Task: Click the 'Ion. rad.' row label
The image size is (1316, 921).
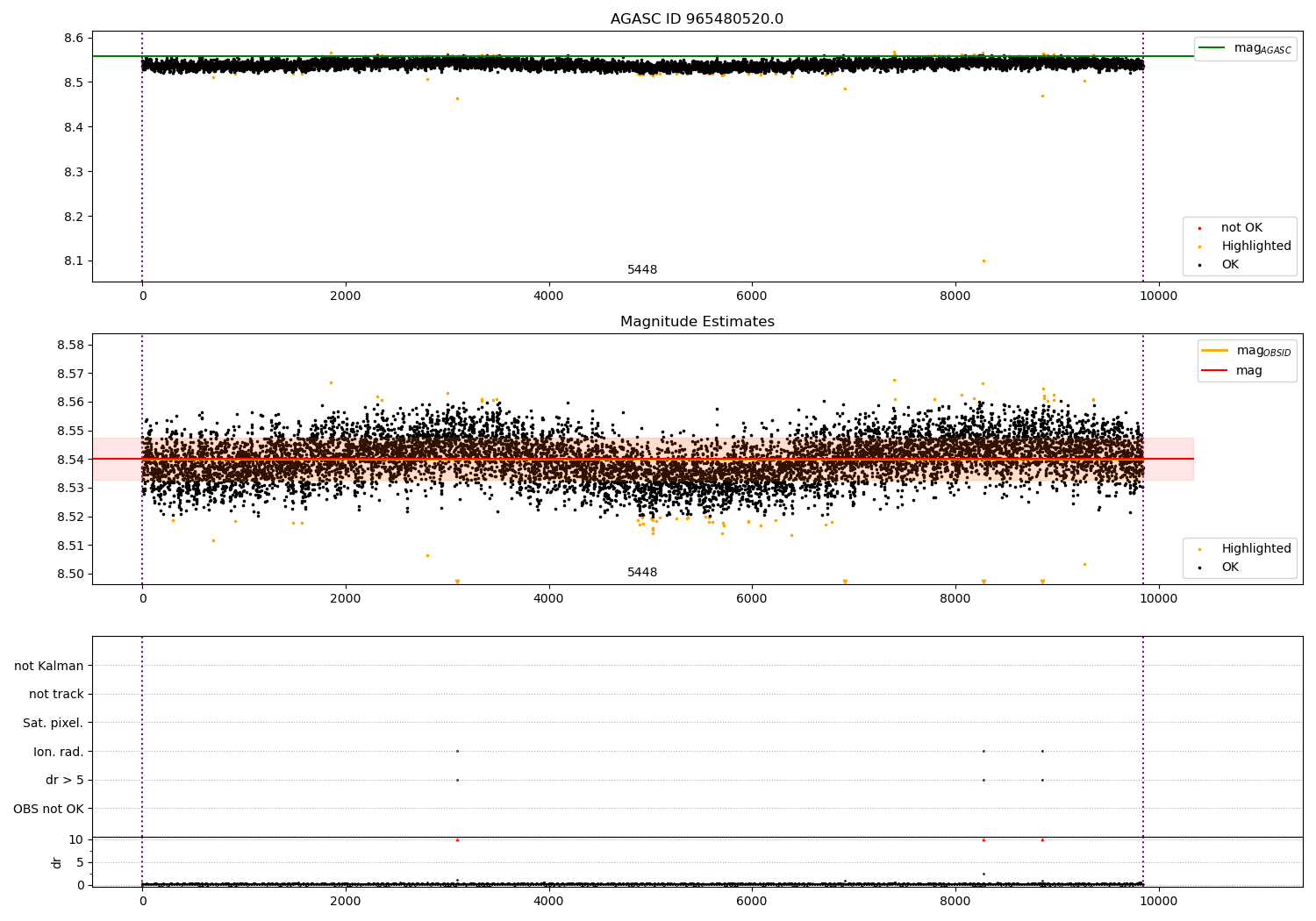Action: click(59, 752)
